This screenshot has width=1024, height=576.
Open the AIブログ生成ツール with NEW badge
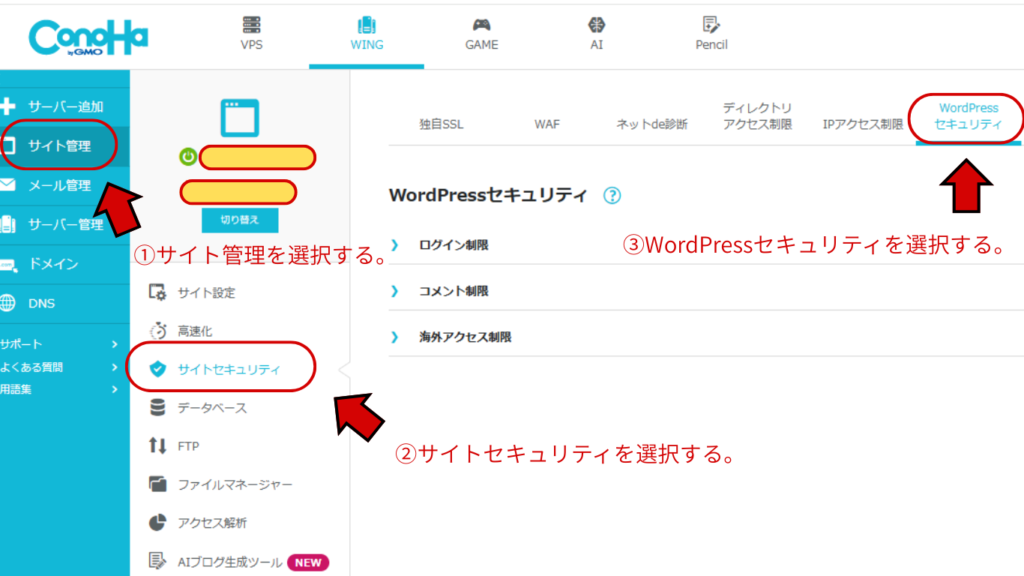(x=231, y=562)
